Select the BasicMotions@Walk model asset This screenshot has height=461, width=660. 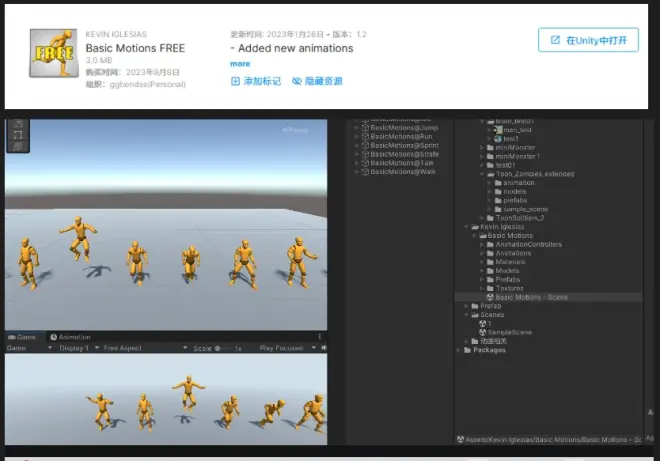pos(398,172)
